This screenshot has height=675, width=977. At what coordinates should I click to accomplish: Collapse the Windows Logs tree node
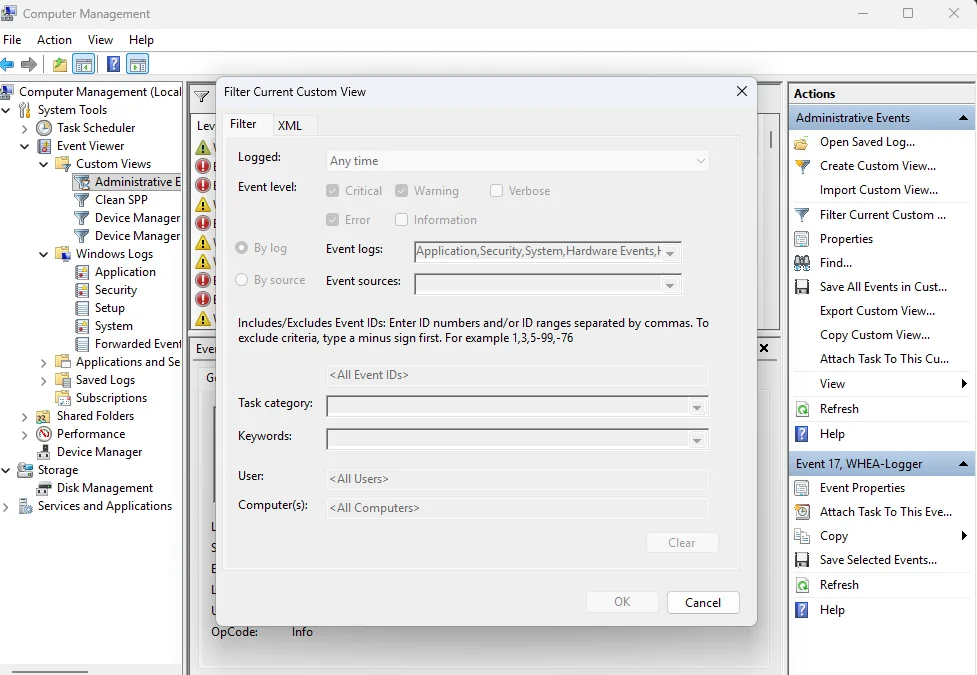[44, 254]
